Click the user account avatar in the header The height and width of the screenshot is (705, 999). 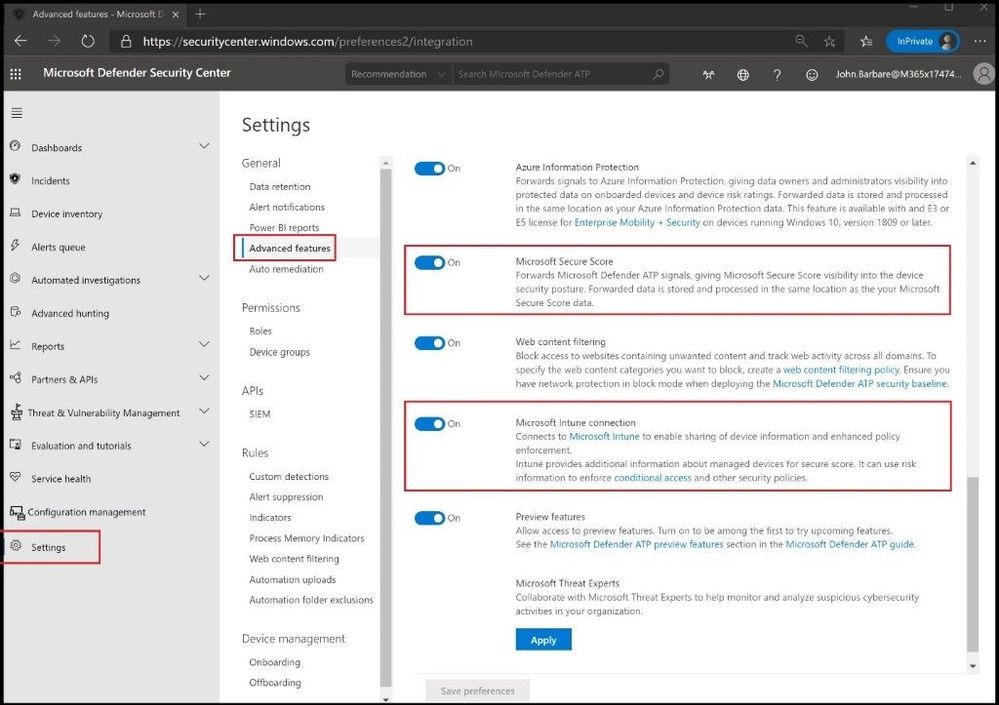point(984,74)
